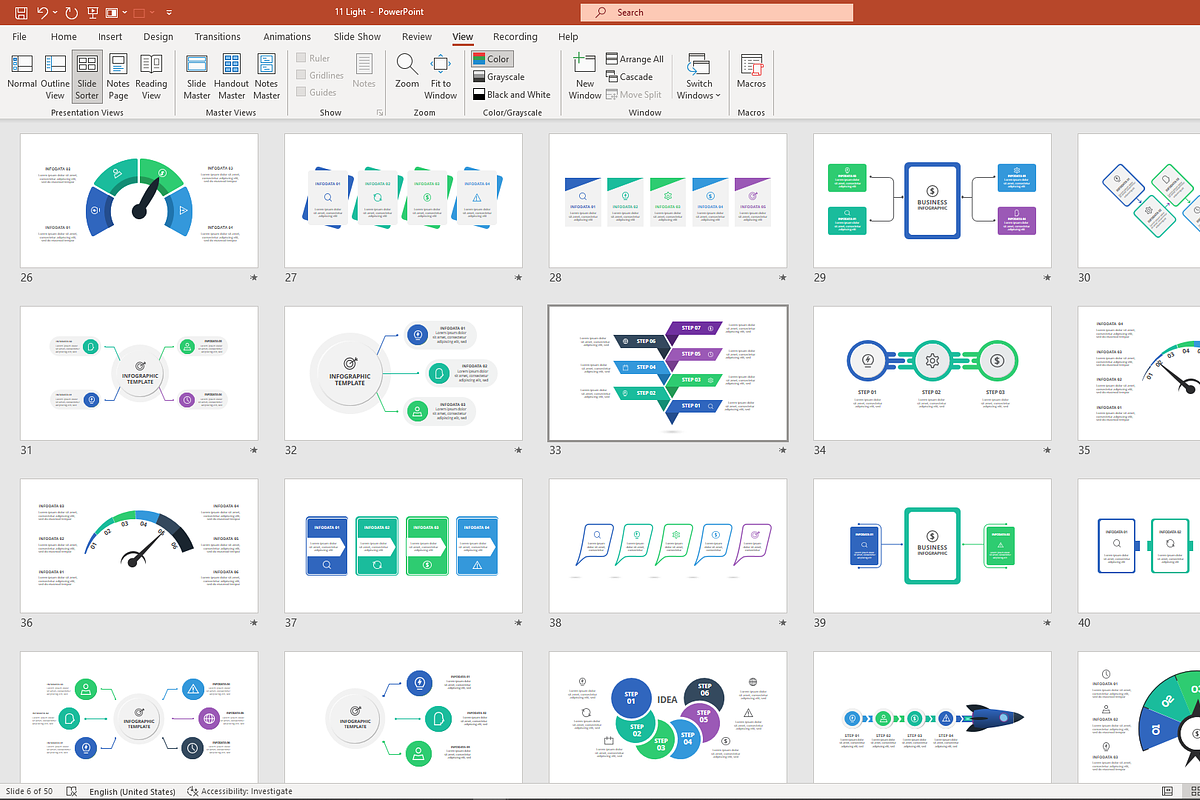Select slide 33 step funnel thumbnail
Screen dimensions: 1200x800
667,374
